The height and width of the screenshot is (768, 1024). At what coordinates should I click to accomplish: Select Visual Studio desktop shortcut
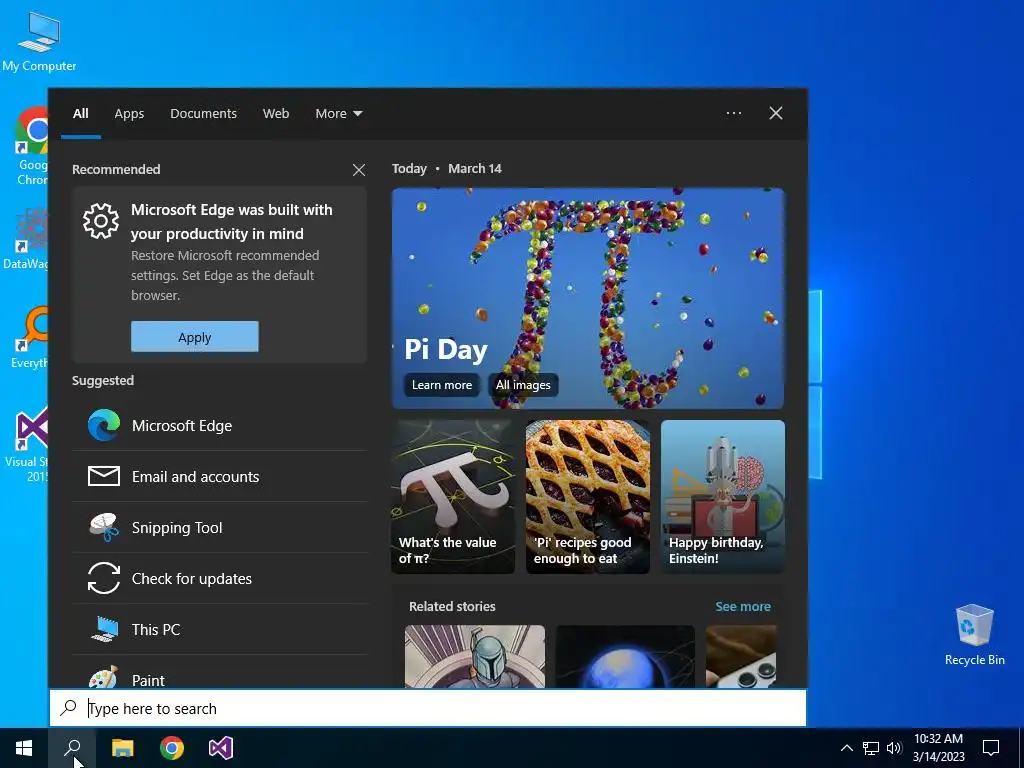tap(29, 445)
